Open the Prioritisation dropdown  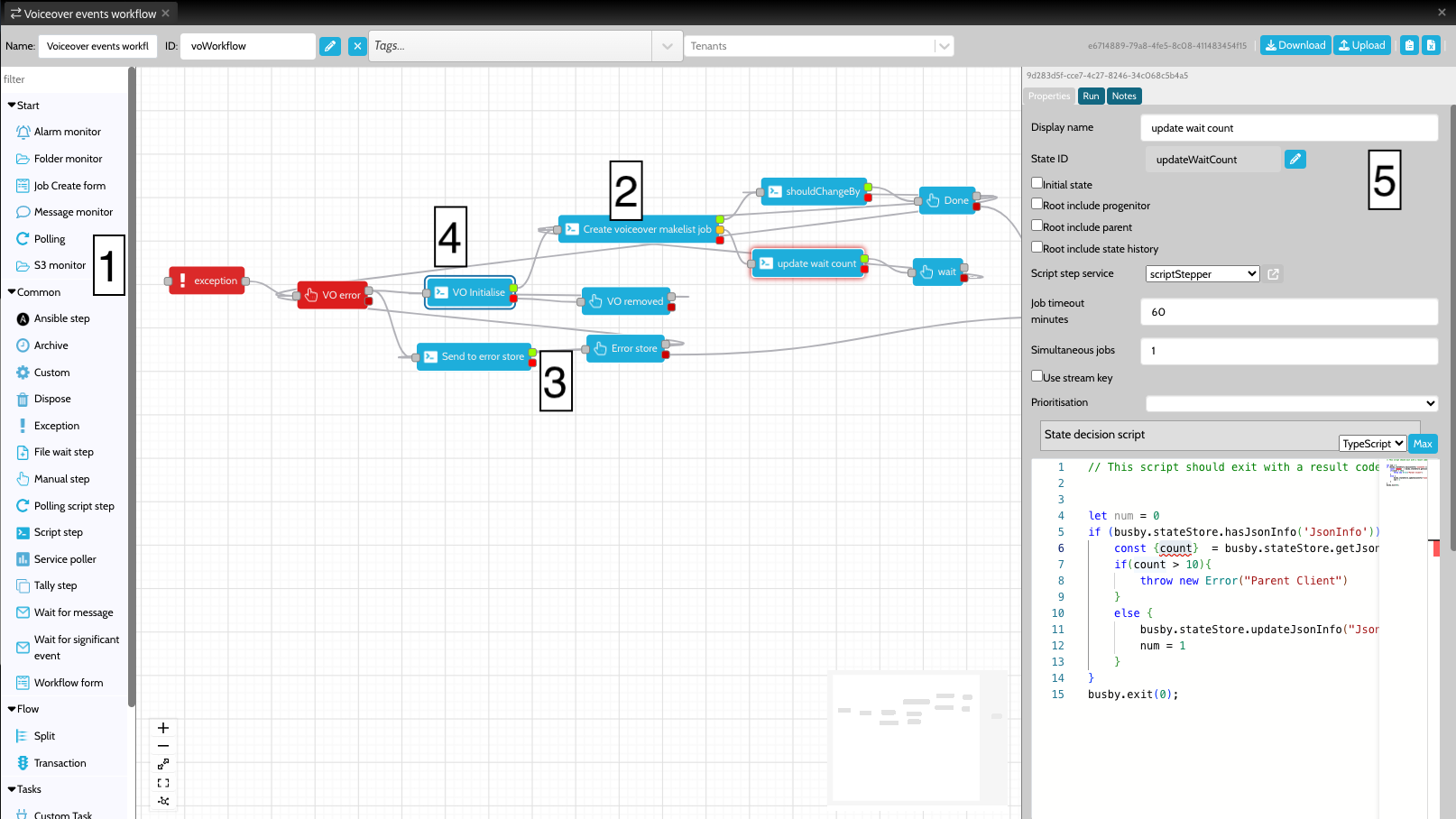[x=1292, y=403]
